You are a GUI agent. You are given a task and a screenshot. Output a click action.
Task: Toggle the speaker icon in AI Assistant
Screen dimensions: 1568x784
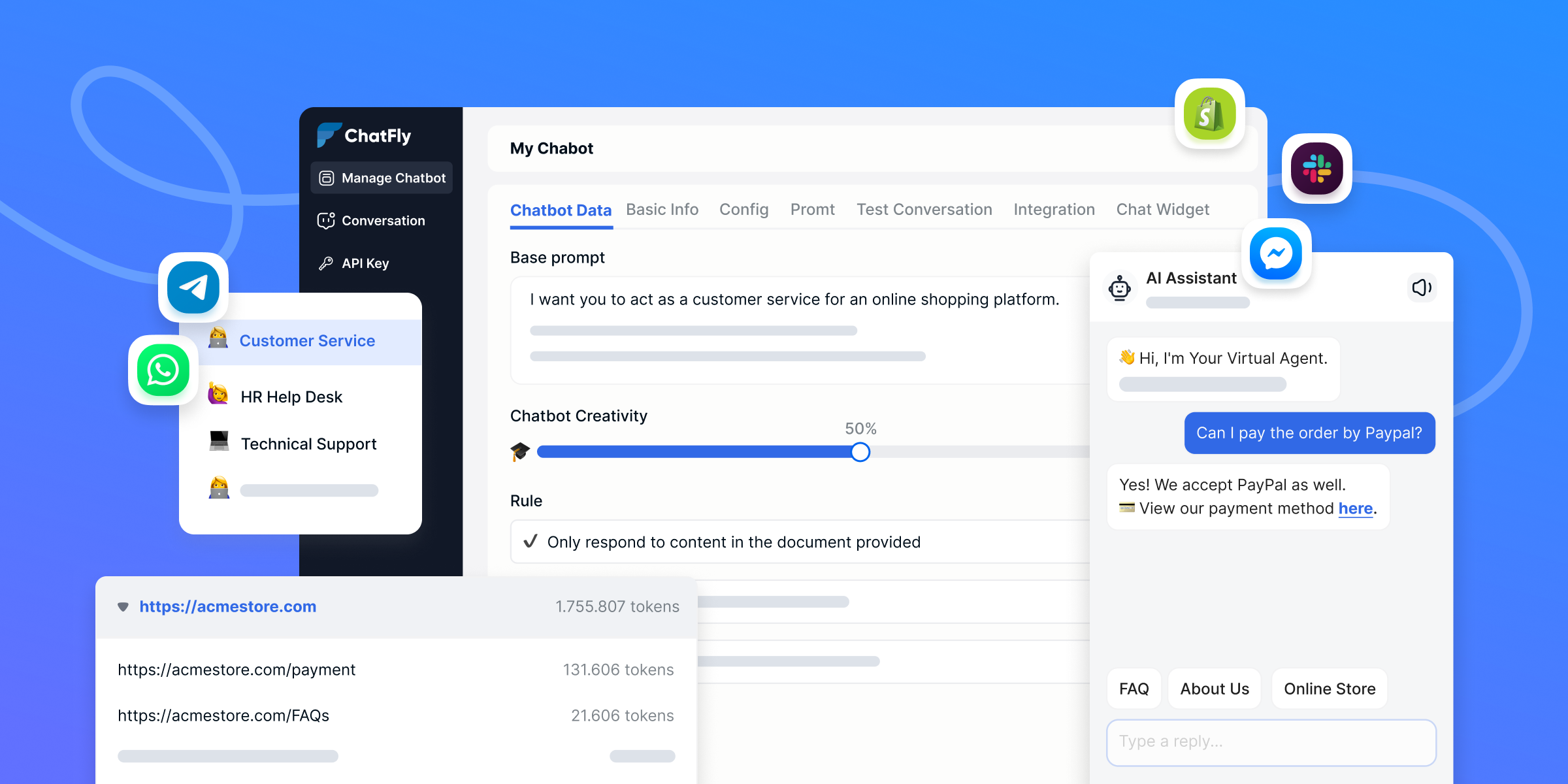pos(1421,287)
